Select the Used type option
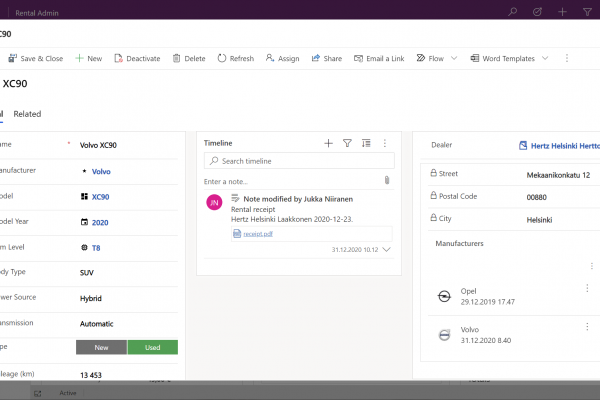600x400 pixels. coord(153,347)
